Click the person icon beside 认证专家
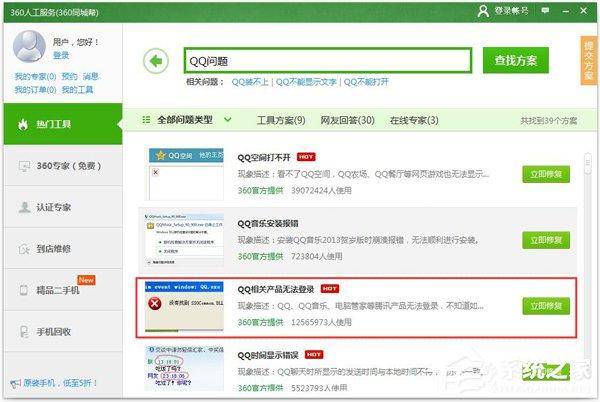Screen dimensions: 600x402 coord(24,207)
